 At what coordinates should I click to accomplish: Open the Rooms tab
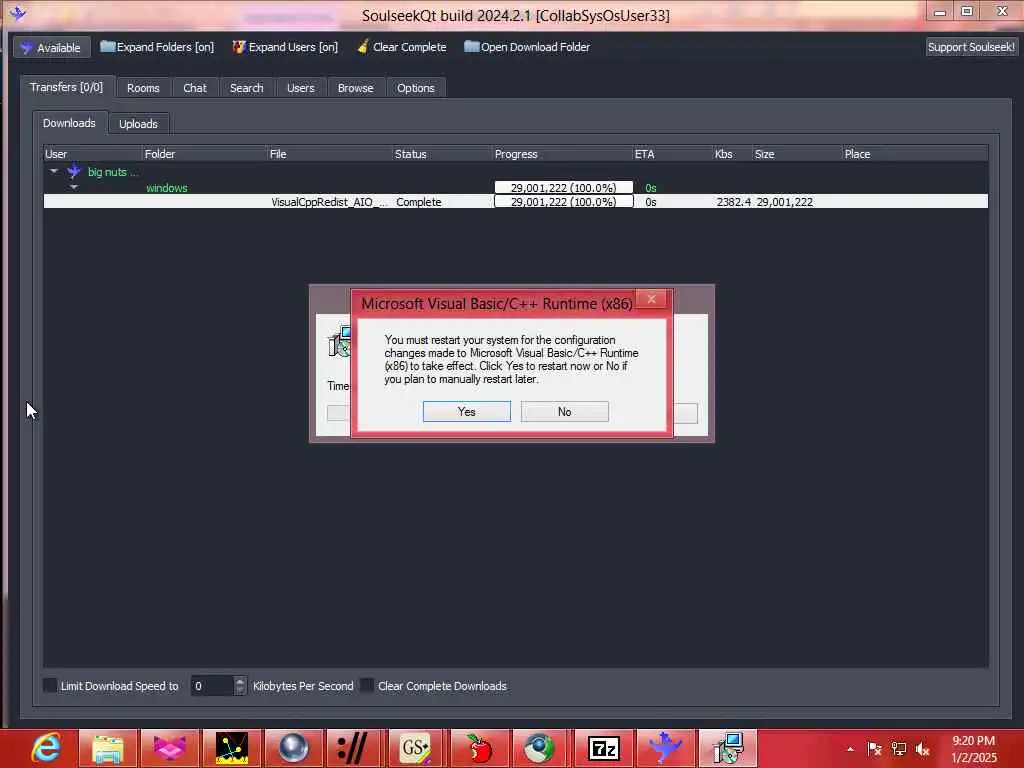pyautogui.click(x=143, y=88)
